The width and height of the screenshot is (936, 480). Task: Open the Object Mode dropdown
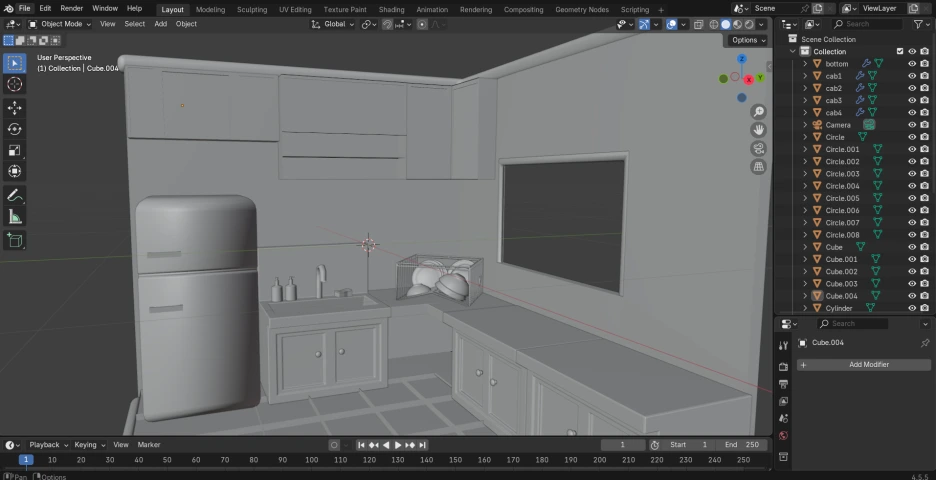[x=60, y=24]
